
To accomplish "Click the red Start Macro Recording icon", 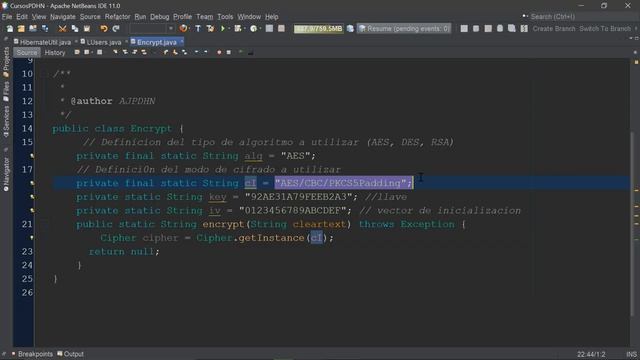I will pyautogui.click(x=219, y=52).
